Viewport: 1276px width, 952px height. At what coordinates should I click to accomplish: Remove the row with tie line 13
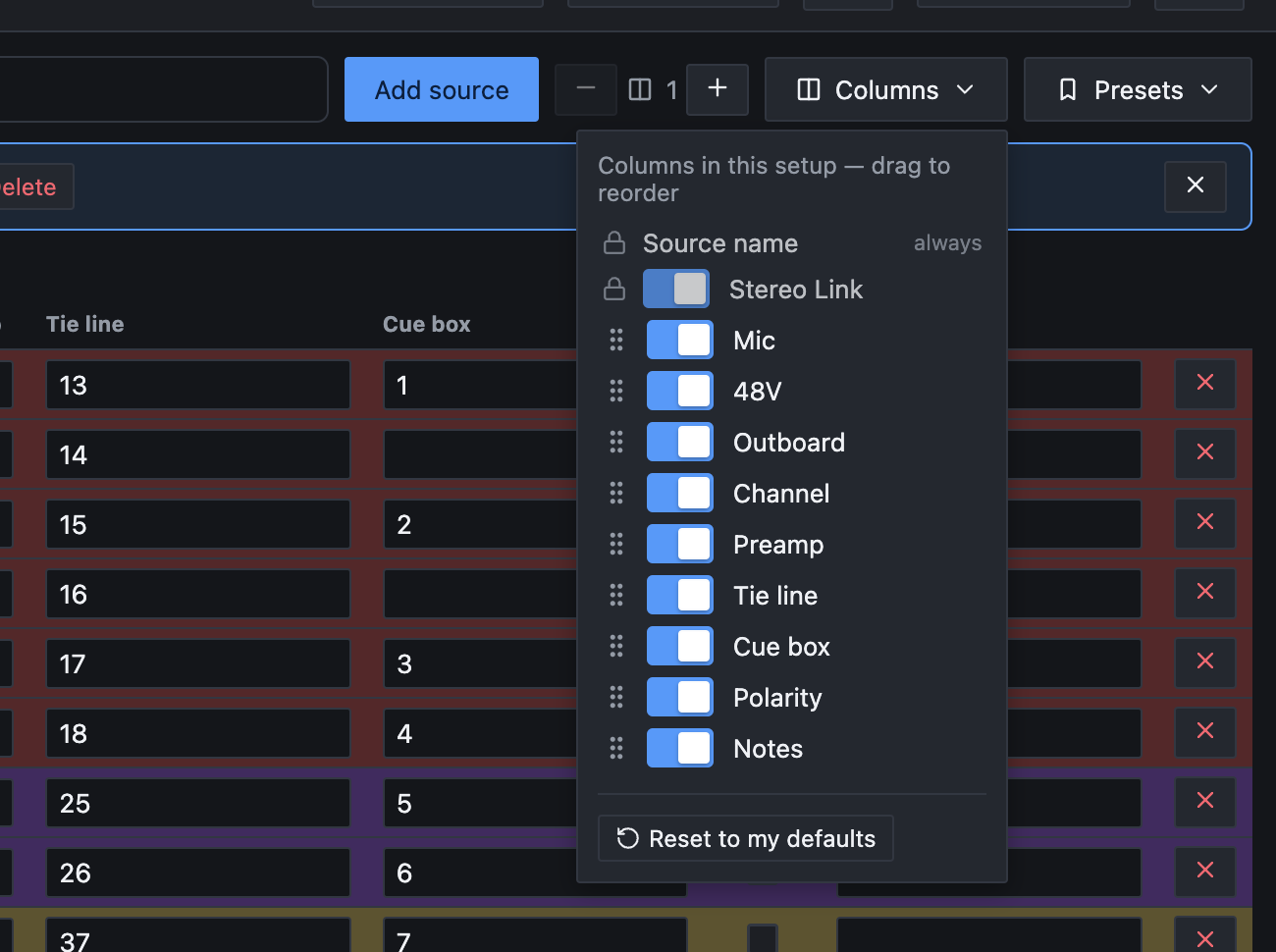[x=1205, y=384]
